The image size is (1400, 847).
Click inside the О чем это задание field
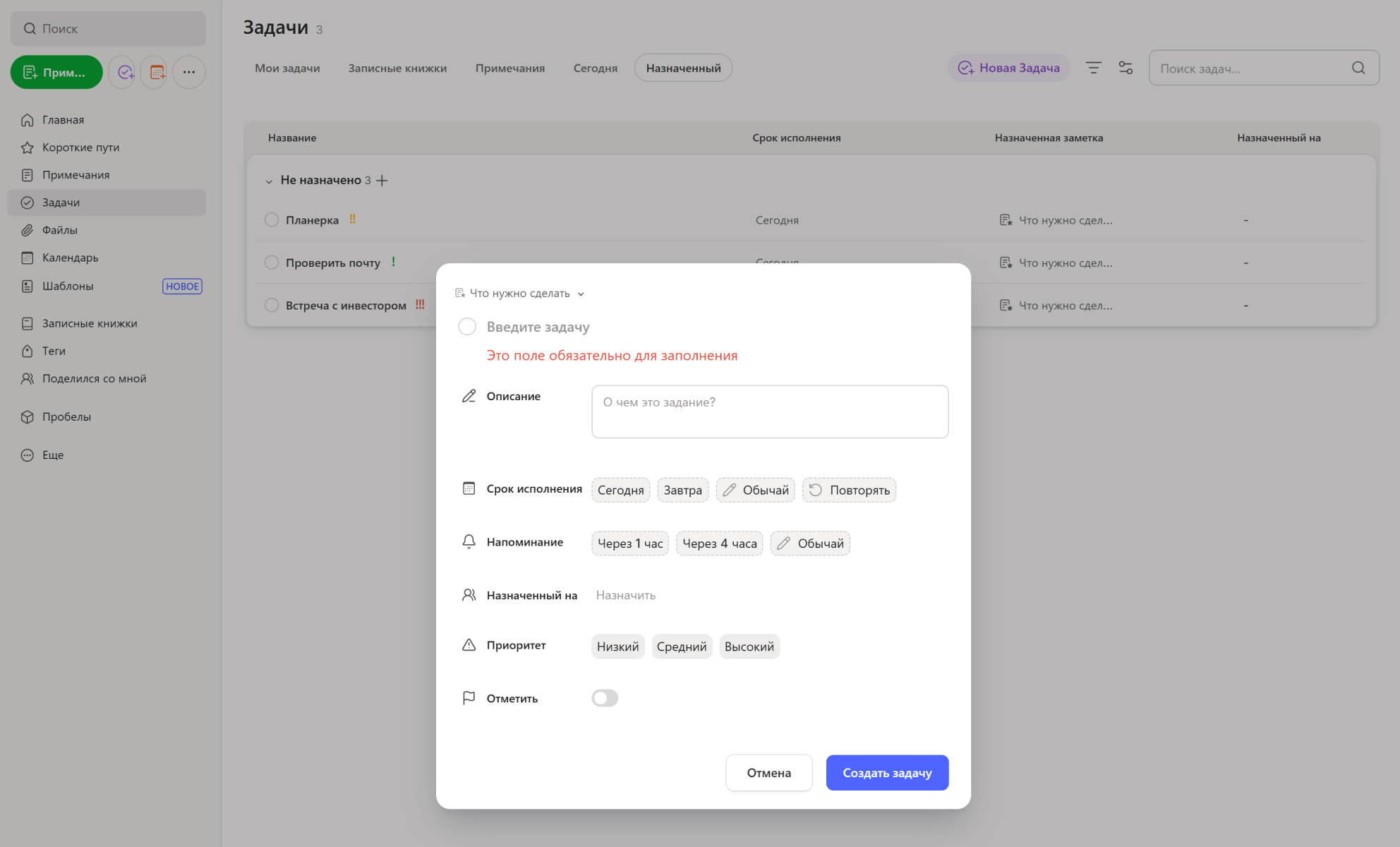pos(769,412)
